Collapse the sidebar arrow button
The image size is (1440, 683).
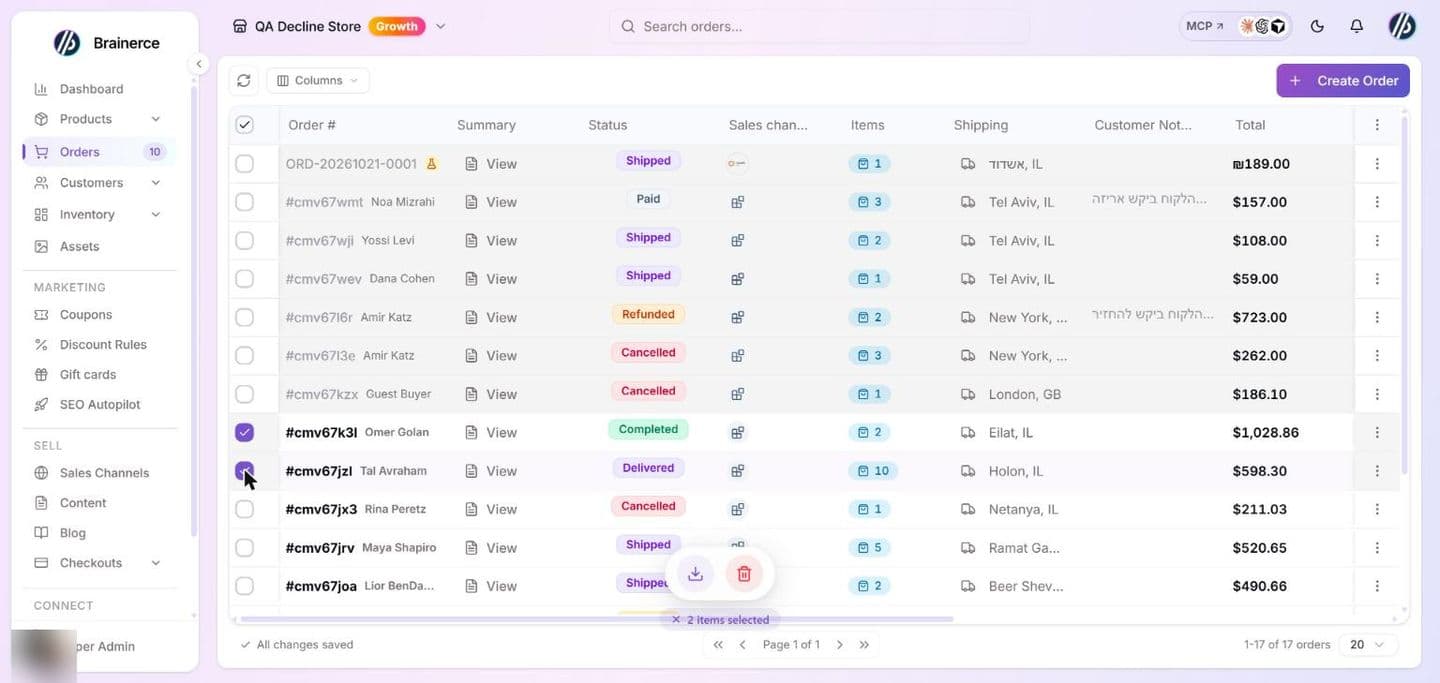(x=198, y=64)
